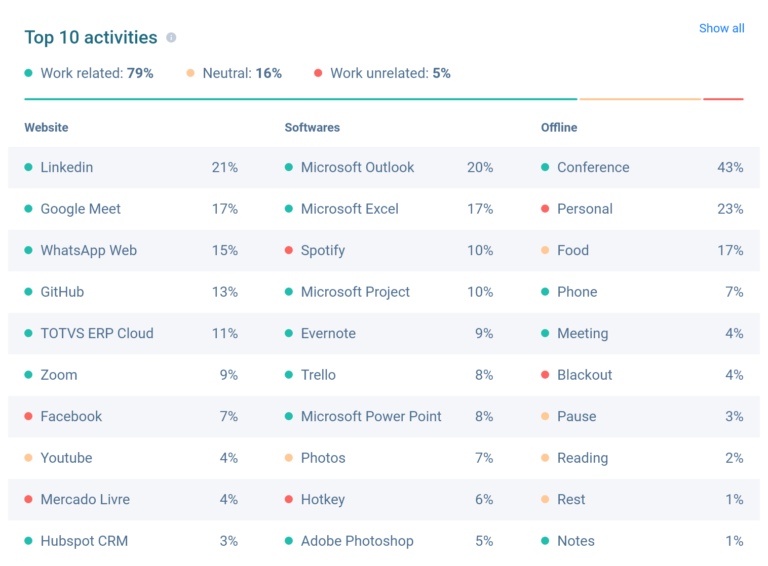Image resolution: width=768 pixels, height=566 pixels.
Task: Click the green Work related legend dot
Action: pos(29,73)
